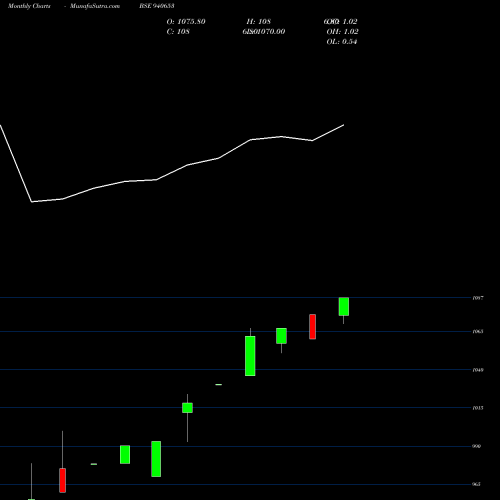Image resolution: width=500 pixels, height=500 pixels.
Task: Click the '990' price axis label
Action: (477, 446)
